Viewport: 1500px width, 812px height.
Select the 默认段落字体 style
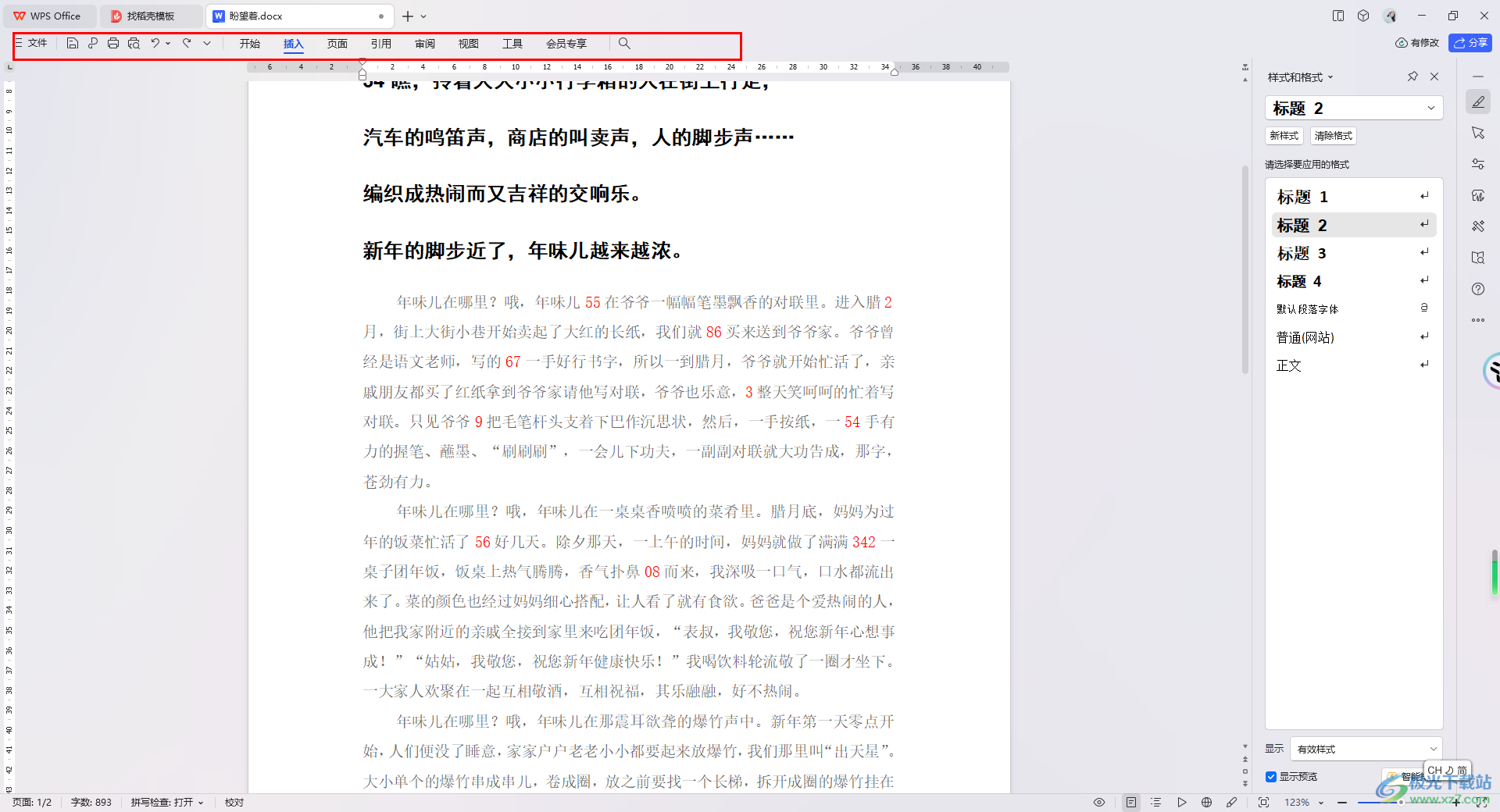coord(1354,309)
